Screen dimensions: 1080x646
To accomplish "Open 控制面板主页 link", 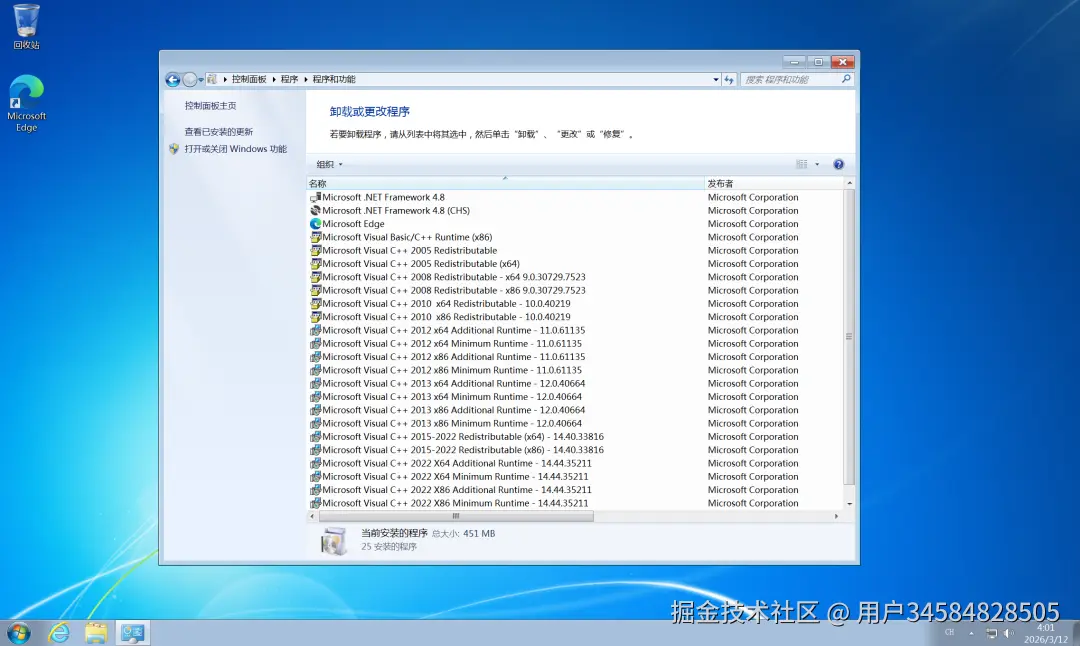I will [211, 105].
